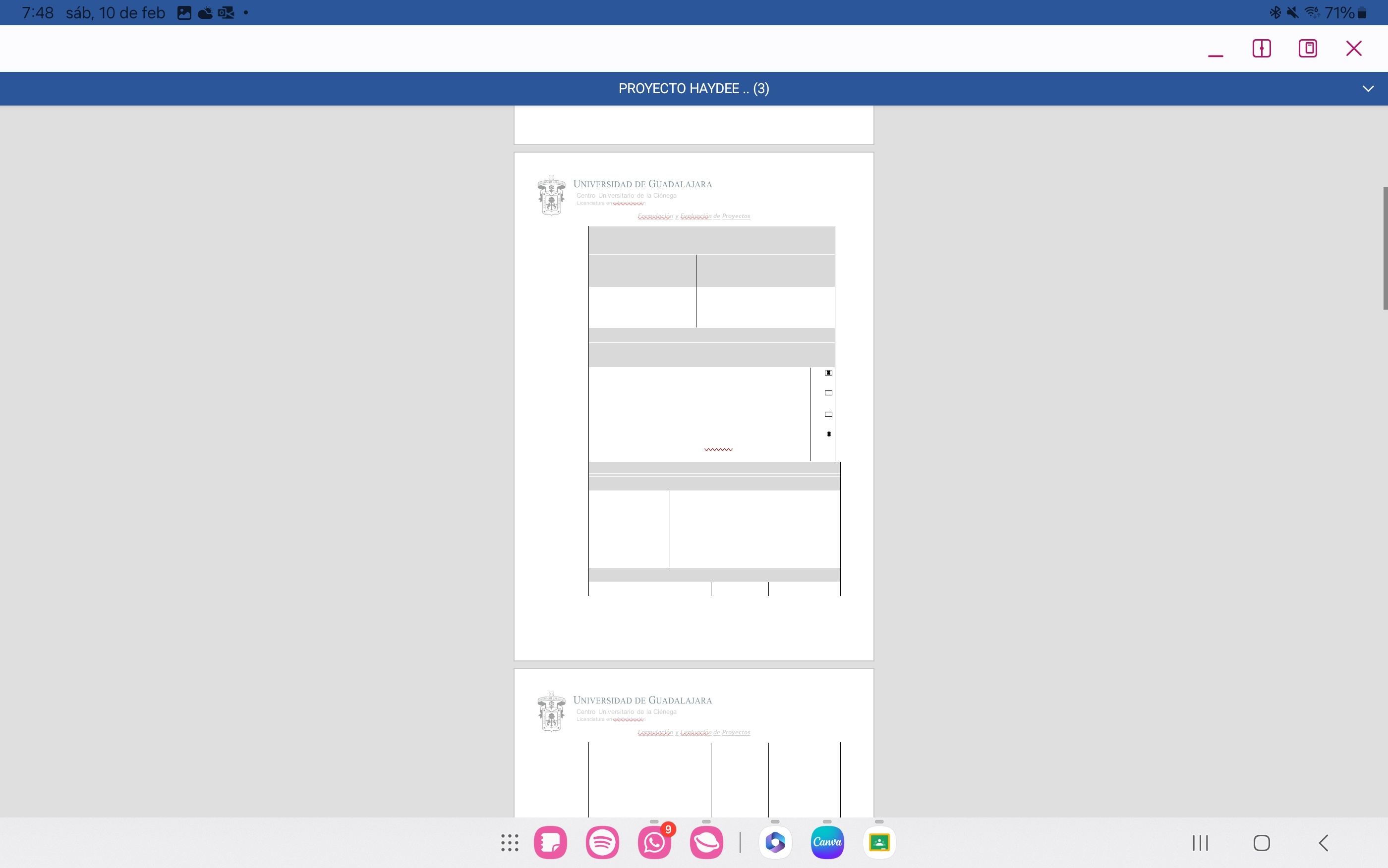Open WhatsApp with 9 notifications
The image size is (1388, 868).
pyautogui.click(x=654, y=842)
